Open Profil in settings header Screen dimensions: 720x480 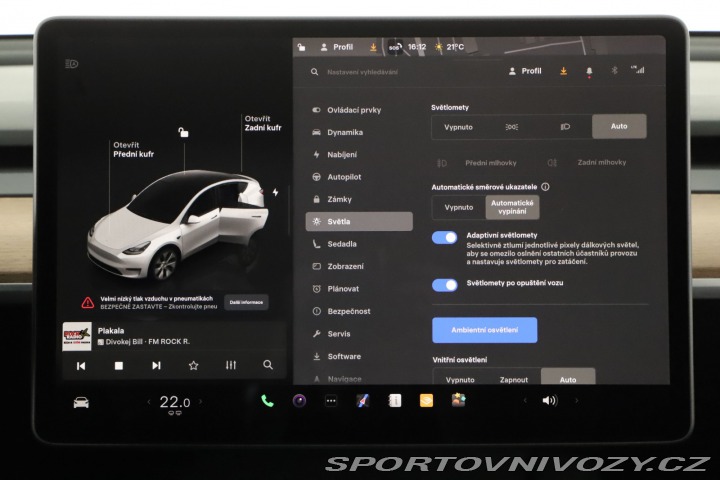(x=525, y=71)
